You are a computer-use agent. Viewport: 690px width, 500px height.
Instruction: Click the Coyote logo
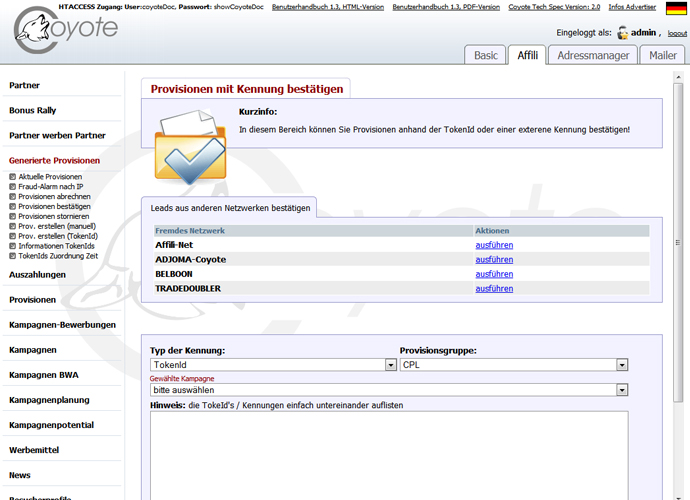(66, 30)
